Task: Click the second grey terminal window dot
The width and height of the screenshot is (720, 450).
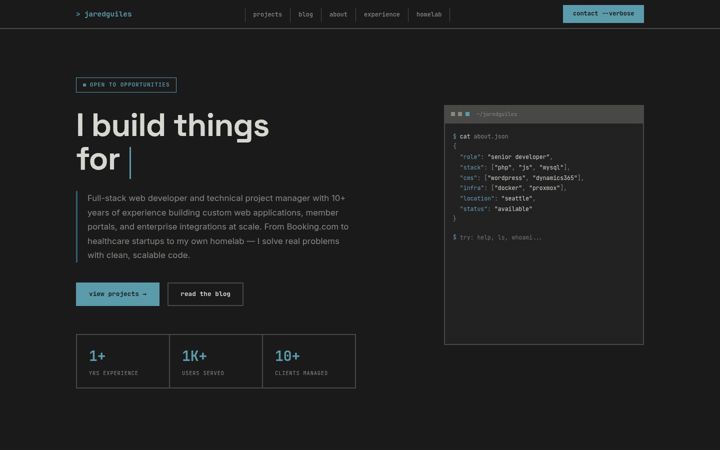Action: click(x=460, y=114)
